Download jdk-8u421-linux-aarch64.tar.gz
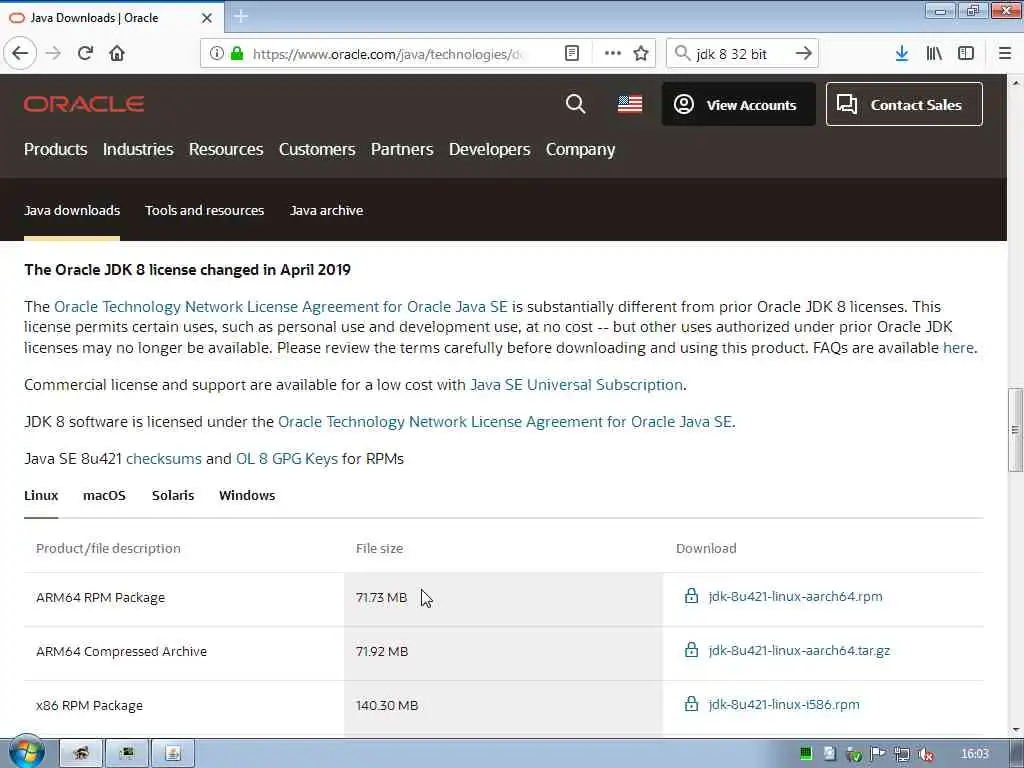The image size is (1024, 768). pyautogui.click(x=799, y=650)
